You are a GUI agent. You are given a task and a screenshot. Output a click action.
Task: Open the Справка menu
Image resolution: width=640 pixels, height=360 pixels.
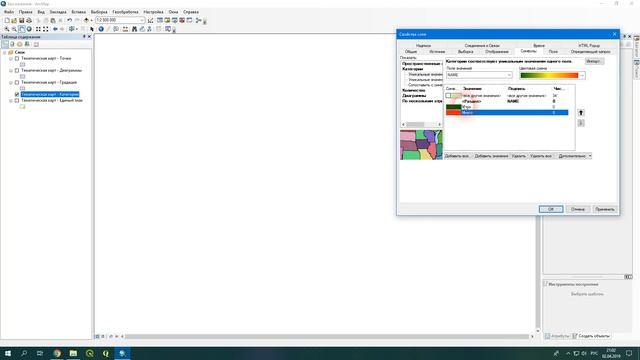(191, 12)
